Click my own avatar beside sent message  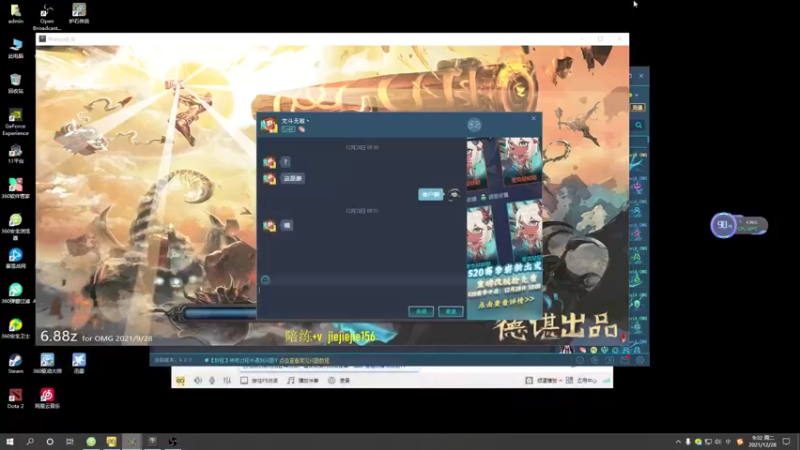454,194
